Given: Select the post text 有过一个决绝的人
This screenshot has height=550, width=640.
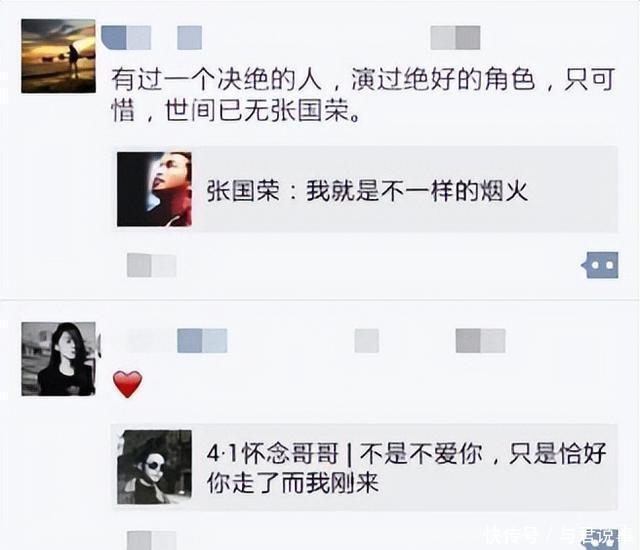Looking at the screenshot, I should click(x=217, y=79).
